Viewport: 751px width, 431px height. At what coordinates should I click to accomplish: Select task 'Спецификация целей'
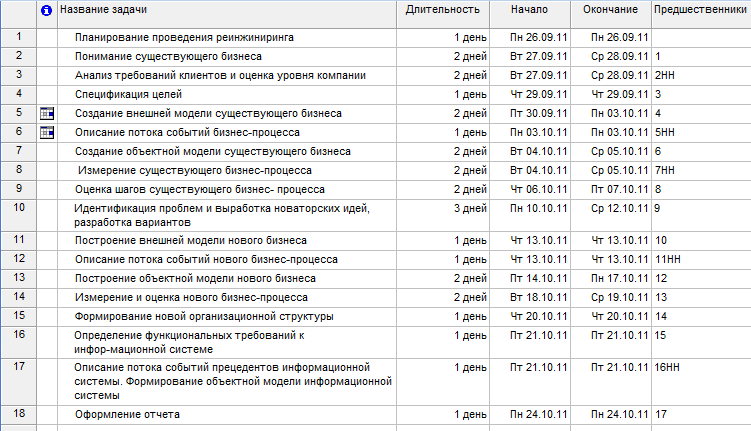pos(128,94)
